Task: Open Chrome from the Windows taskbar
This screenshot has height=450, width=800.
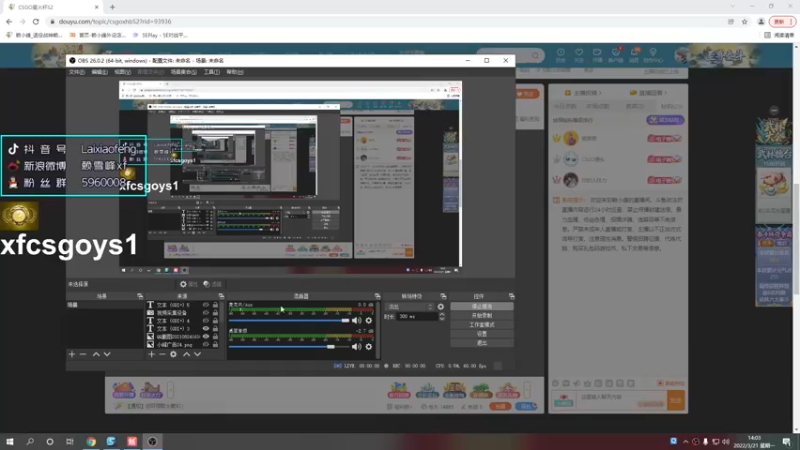Action: point(91,441)
